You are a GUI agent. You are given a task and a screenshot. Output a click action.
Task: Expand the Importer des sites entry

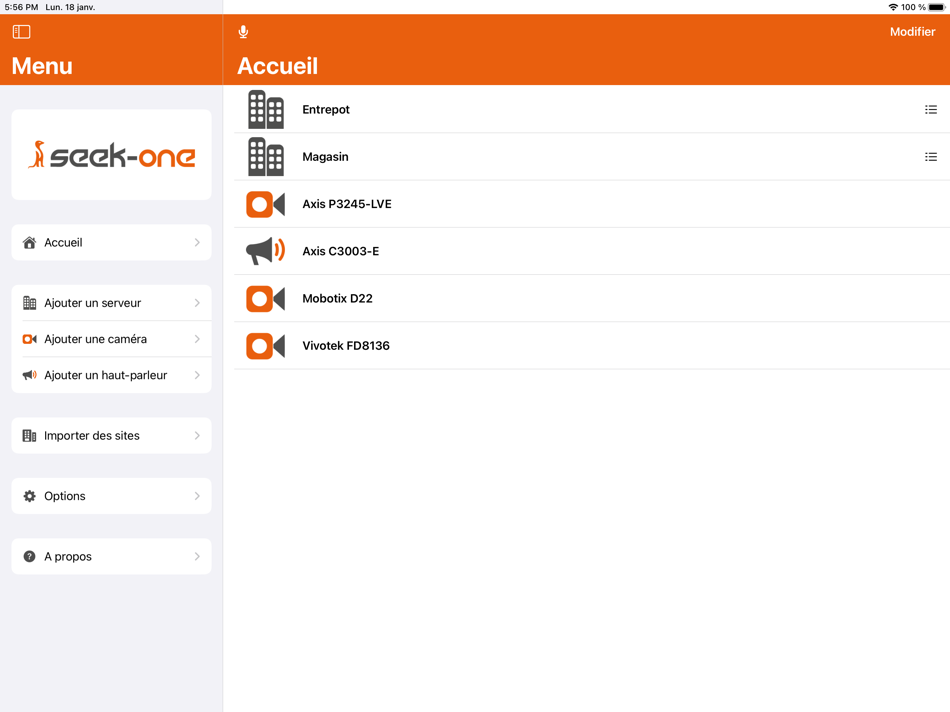coord(197,435)
